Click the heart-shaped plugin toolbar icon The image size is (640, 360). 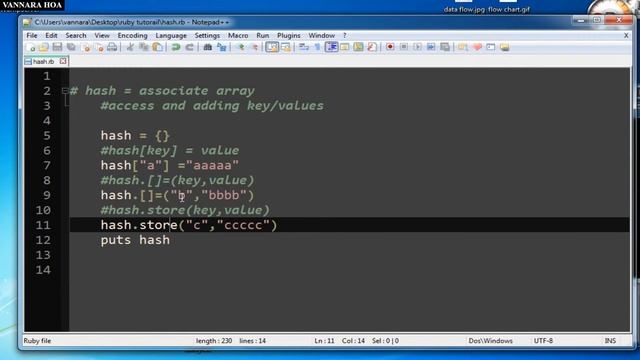point(477,47)
